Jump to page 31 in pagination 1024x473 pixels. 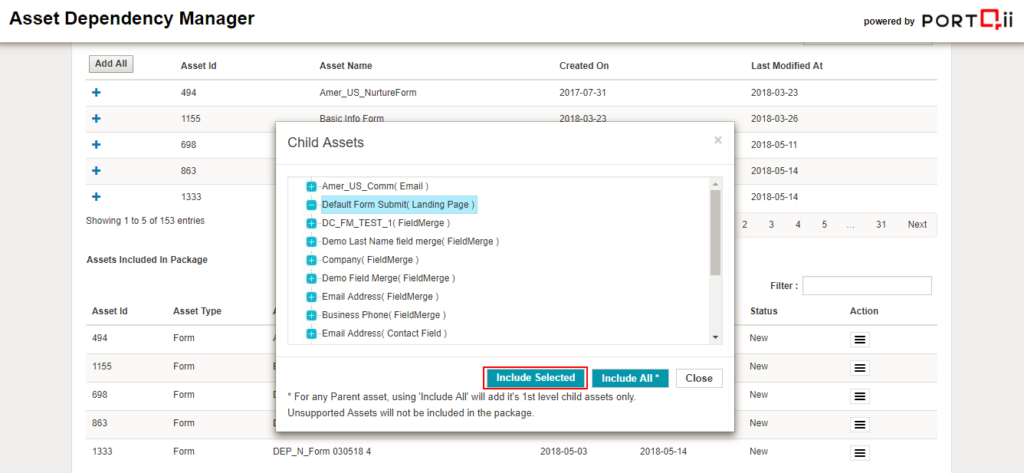pyautogui.click(x=880, y=225)
